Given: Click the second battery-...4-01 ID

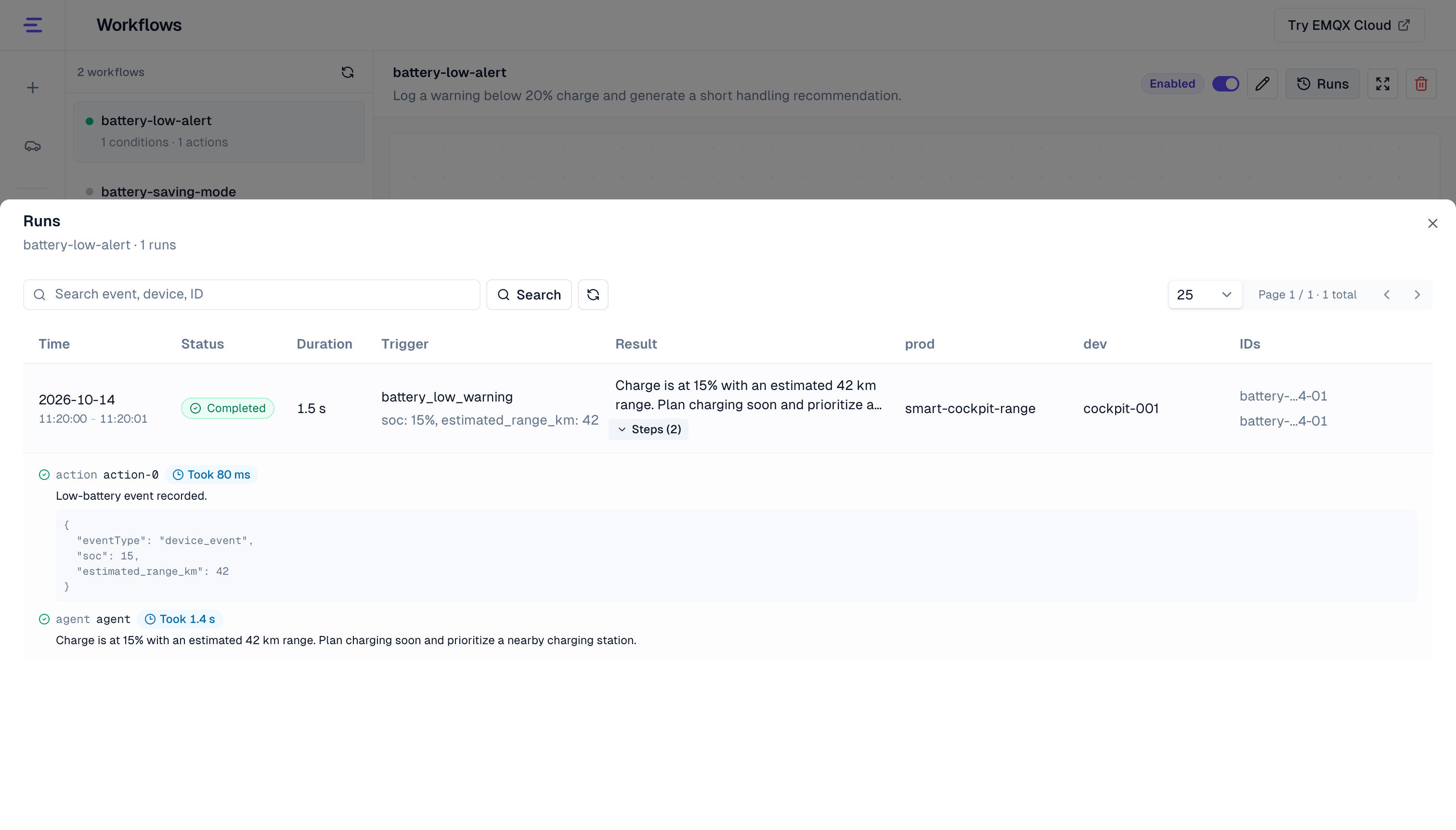Looking at the screenshot, I should point(1283,421).
